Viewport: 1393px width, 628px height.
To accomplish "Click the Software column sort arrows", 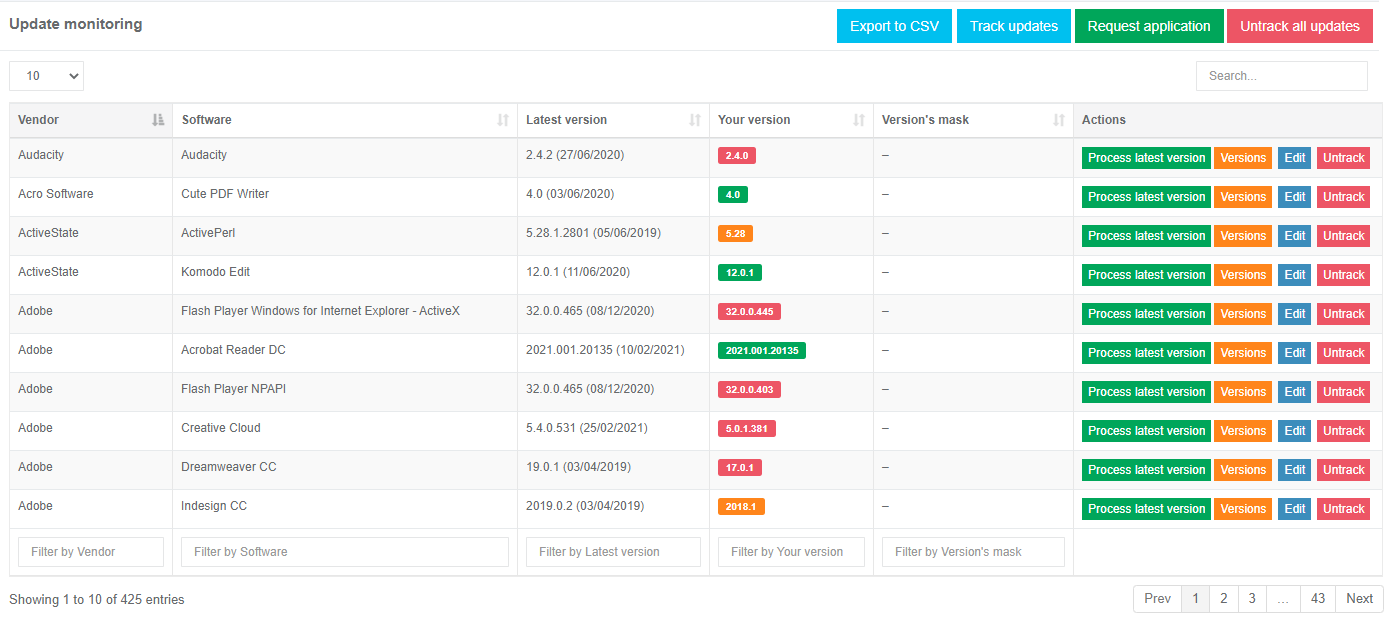I will (503, 120).
